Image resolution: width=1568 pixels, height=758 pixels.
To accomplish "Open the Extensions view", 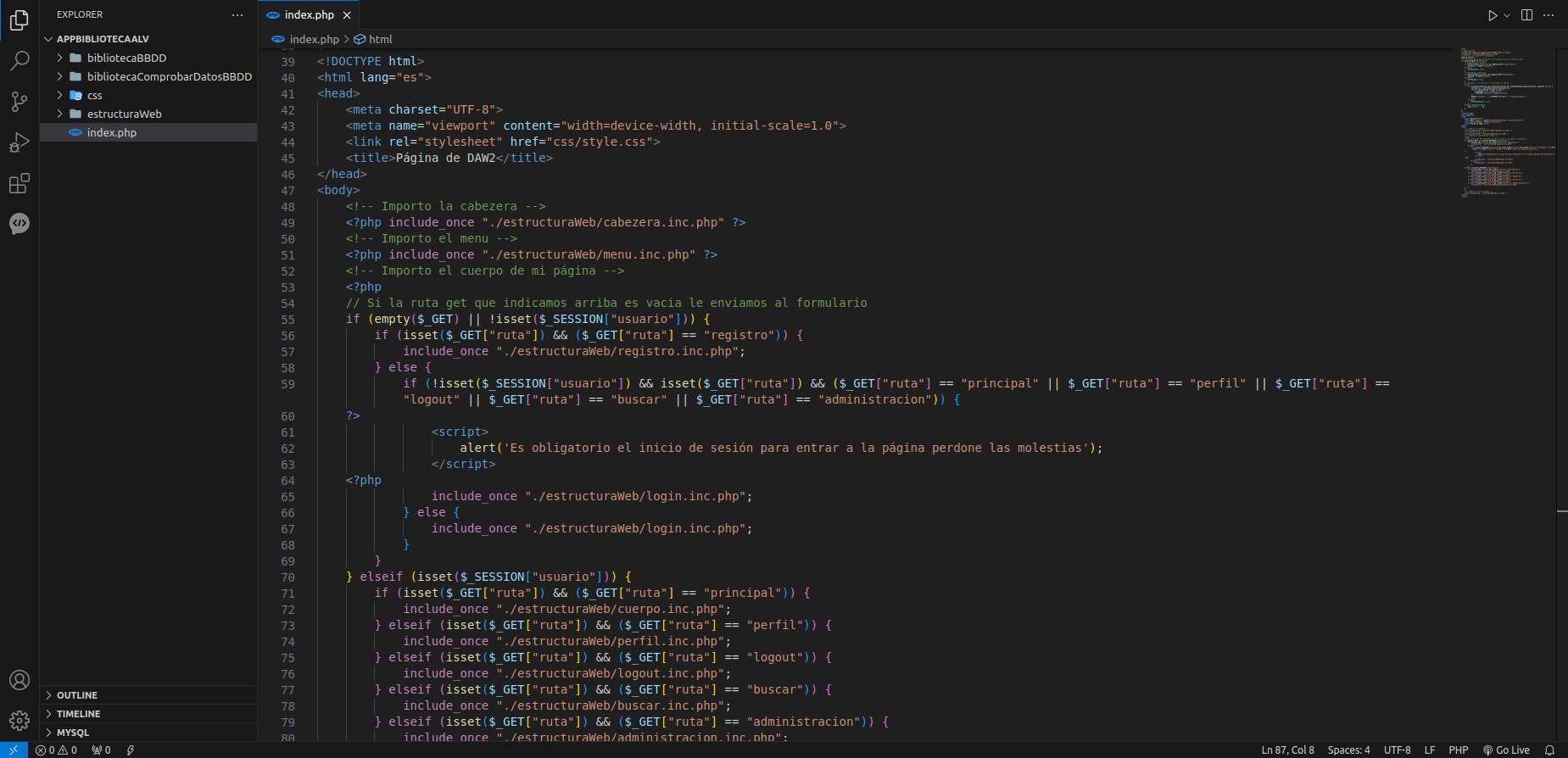I will pyautogui.click(x=19, y=183).
